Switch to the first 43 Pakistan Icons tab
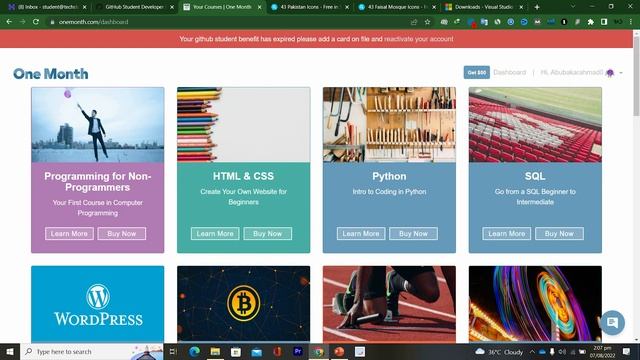Image resolution: width=640 pixels, height=360 pixels. pyautogui.click(x=310, y=7)
